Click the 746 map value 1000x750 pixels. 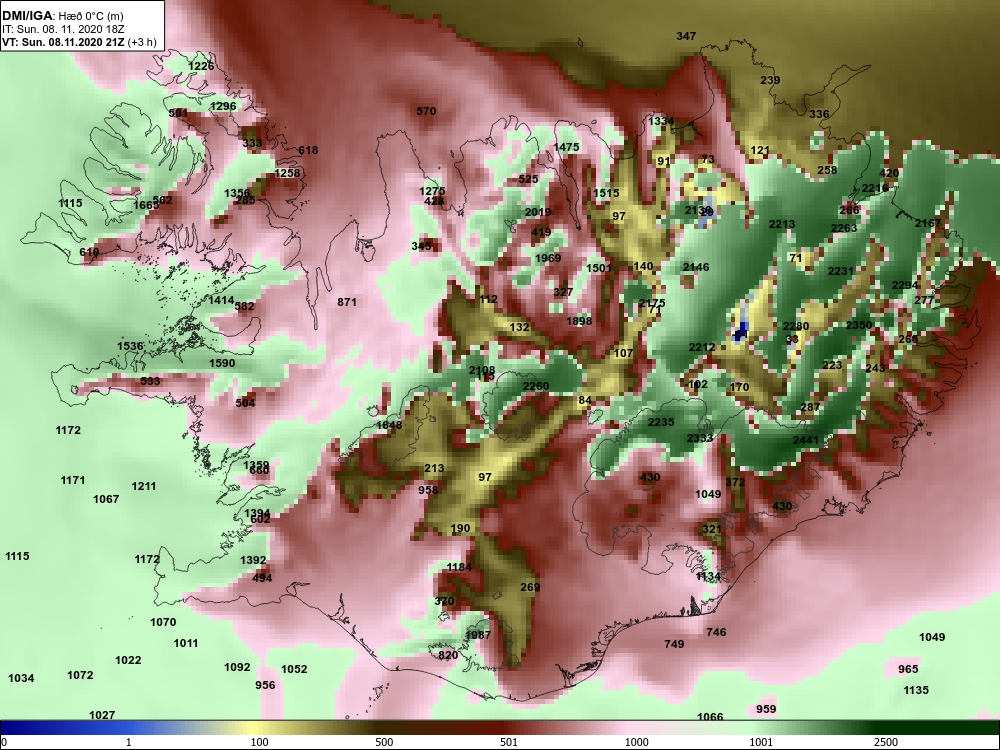pyautogui.click(x=716, y=632)
